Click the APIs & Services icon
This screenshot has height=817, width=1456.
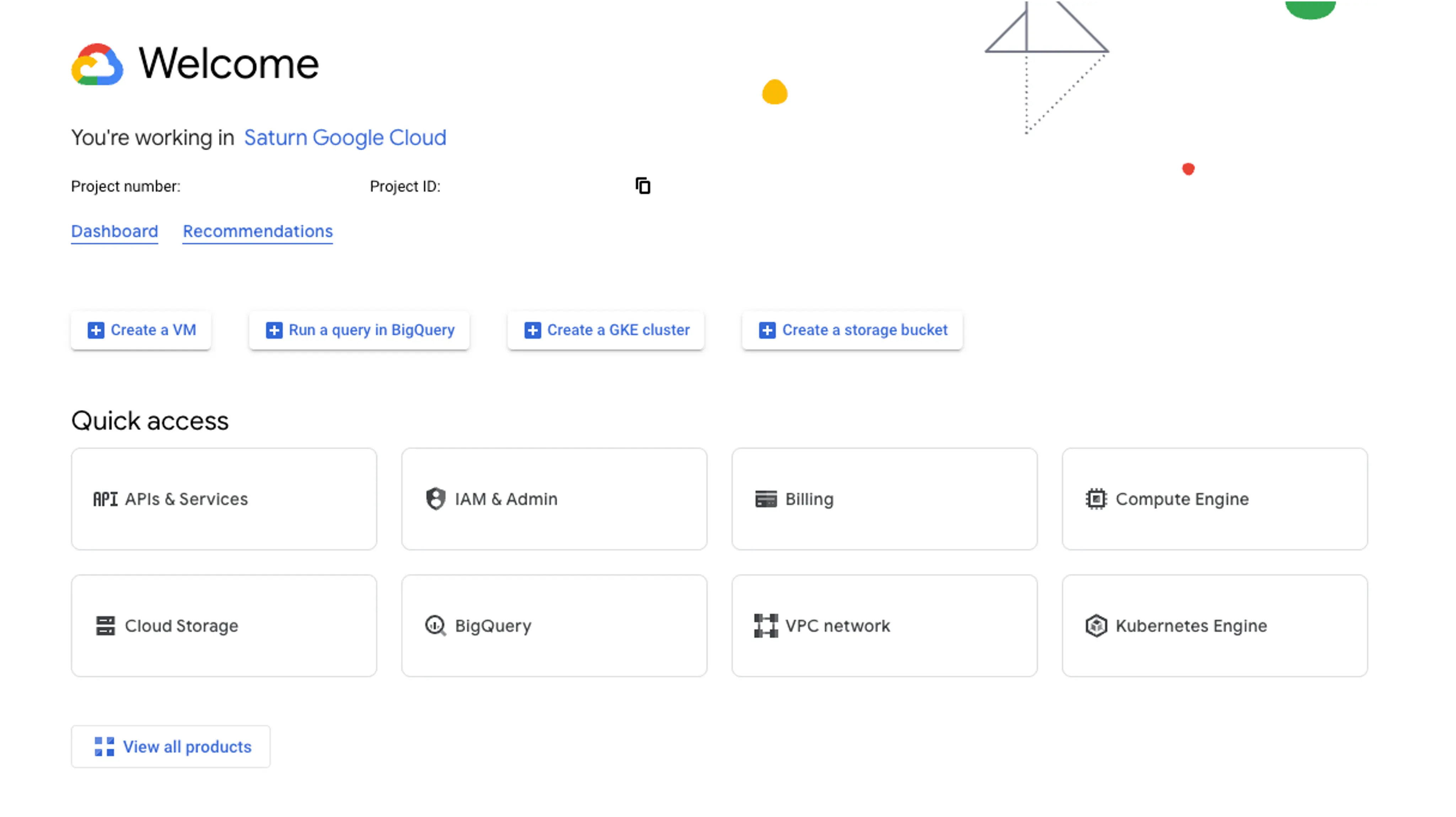105,498
